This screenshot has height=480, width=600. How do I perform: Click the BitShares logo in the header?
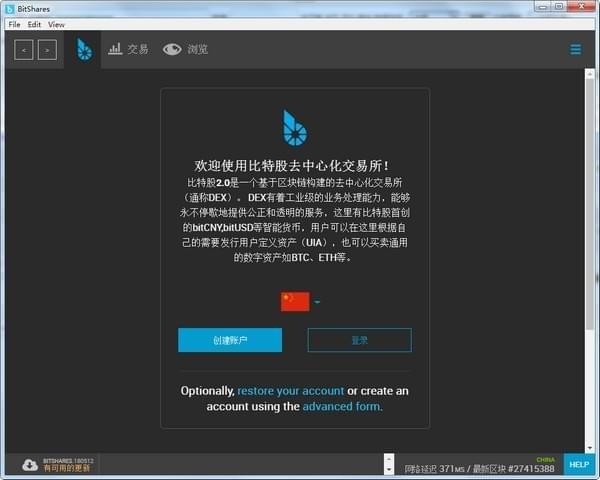tap(84, 49)
